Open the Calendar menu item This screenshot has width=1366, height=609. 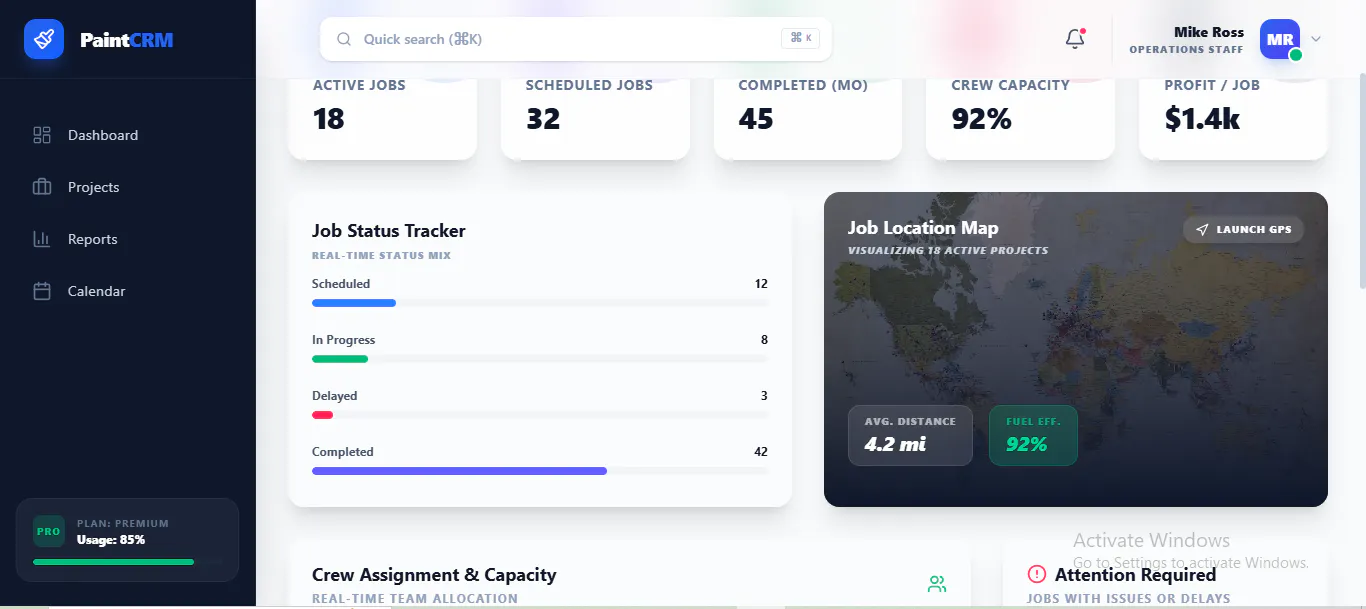[128, 291]
